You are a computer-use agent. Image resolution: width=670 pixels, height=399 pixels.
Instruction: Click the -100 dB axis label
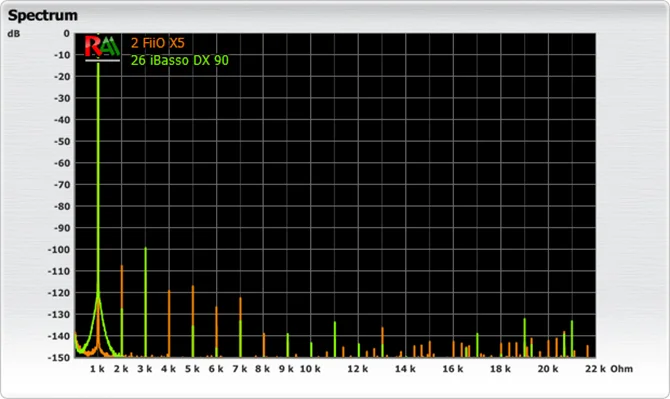coord(59,249)
